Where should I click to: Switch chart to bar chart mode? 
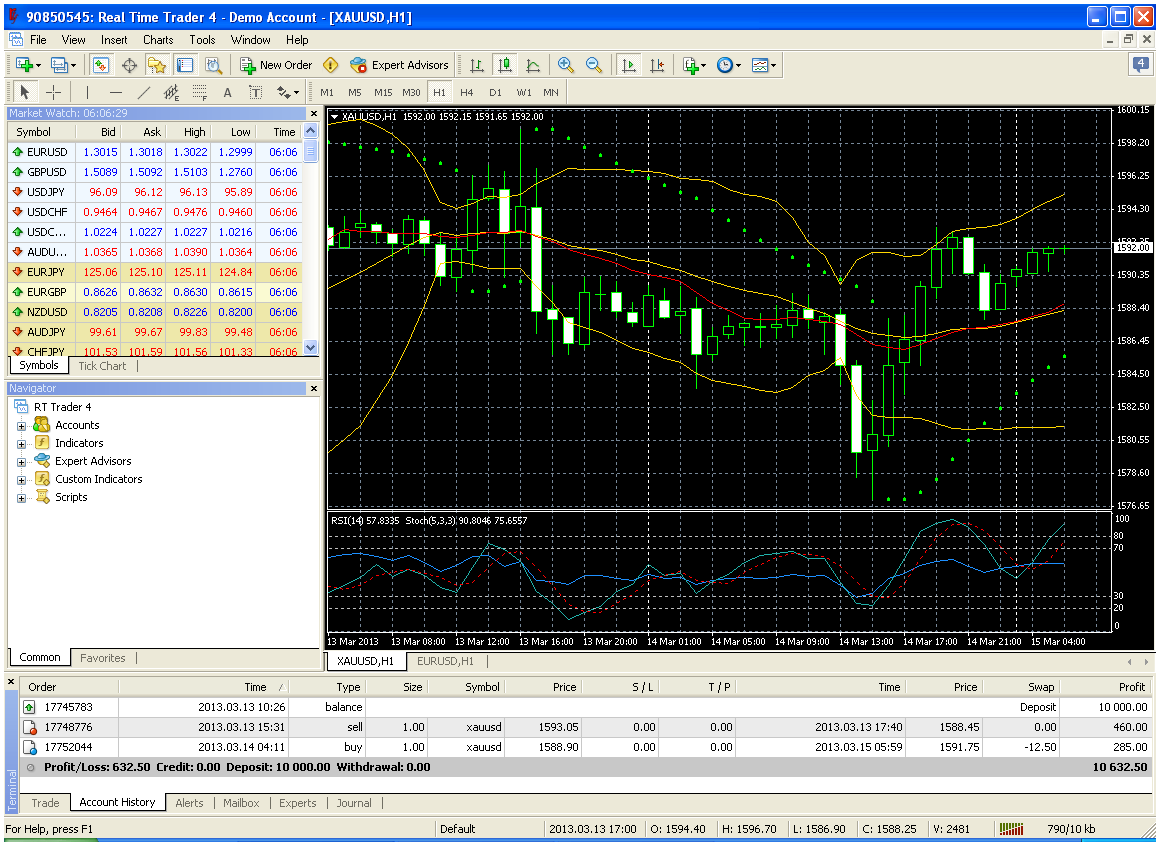[477, 65]
